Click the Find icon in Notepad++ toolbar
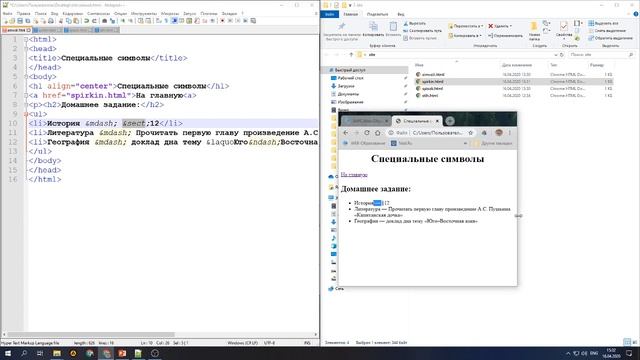This screenshot has height=360, width=640. tap(104, 20)
